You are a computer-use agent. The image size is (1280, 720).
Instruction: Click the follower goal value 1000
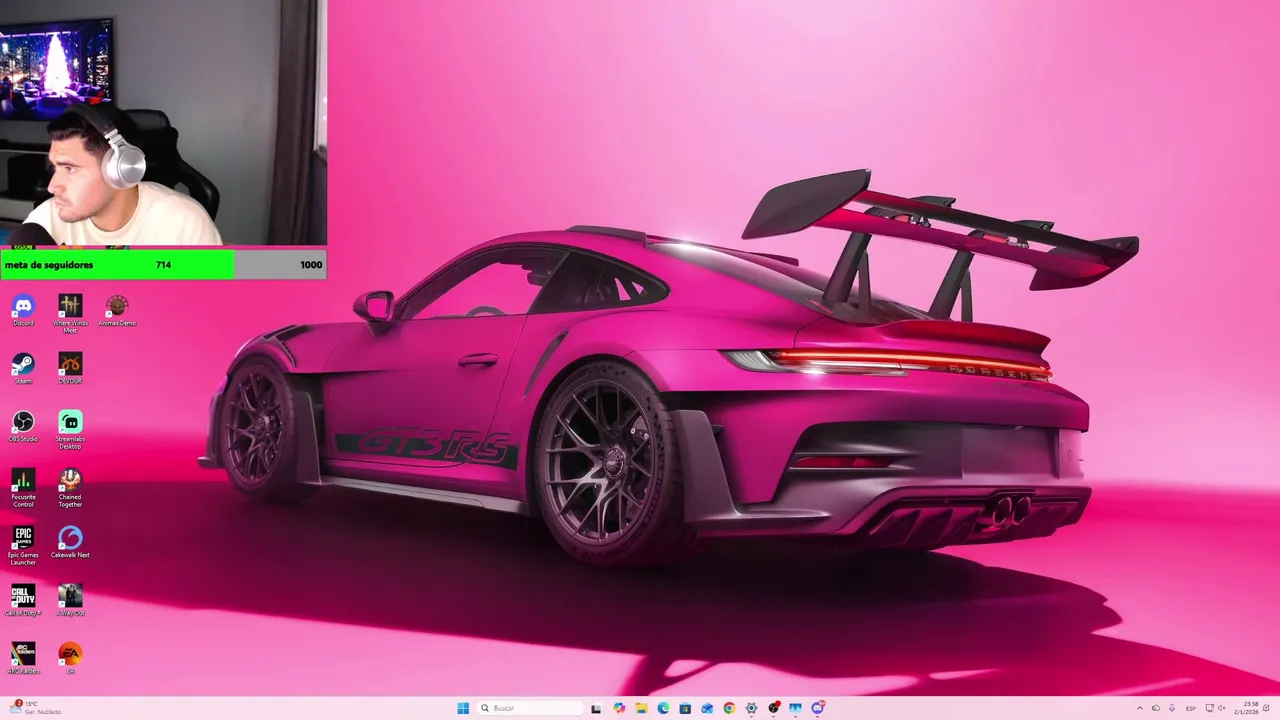click(x=311, y=265)
